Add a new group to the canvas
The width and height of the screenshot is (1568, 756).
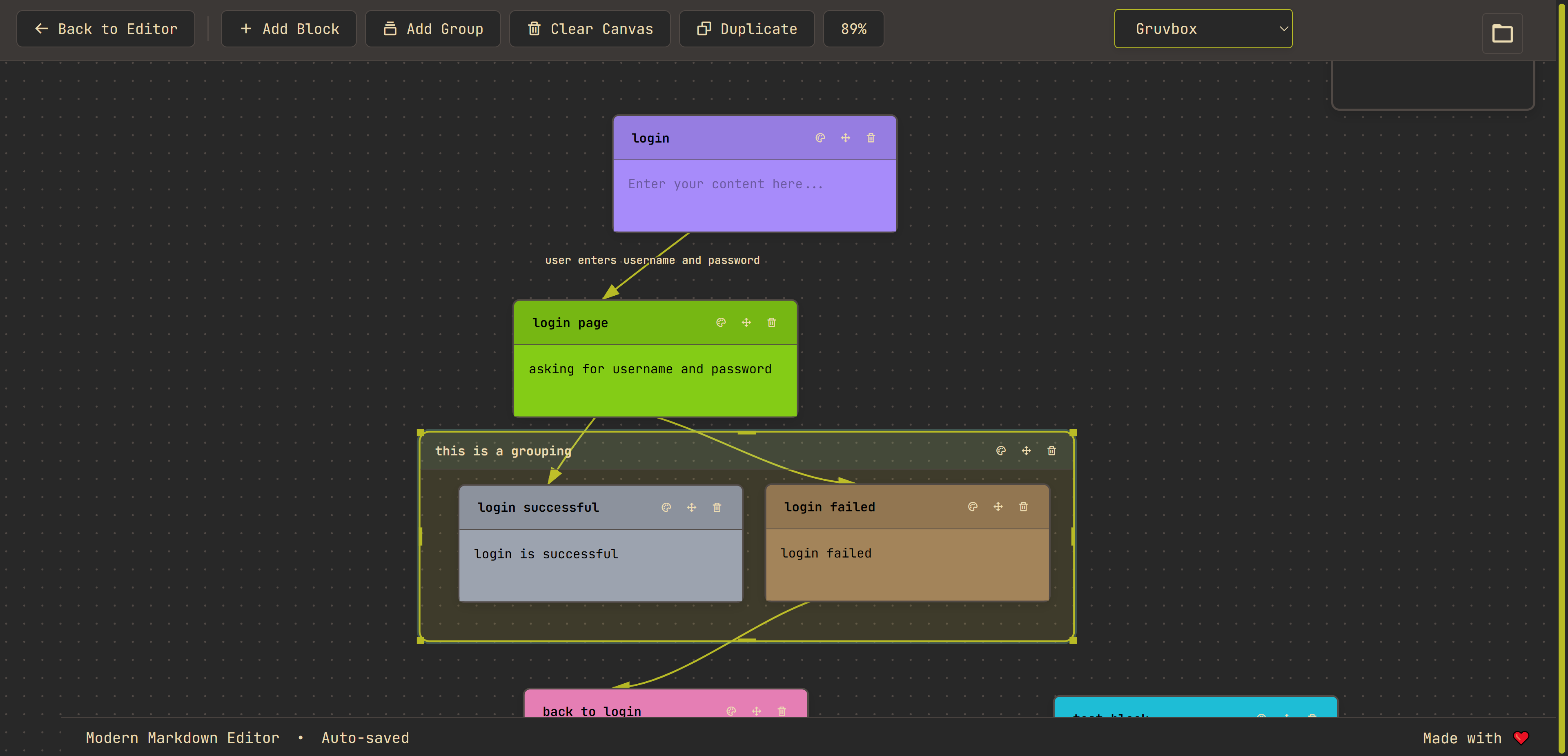click(x=432, y=28)
